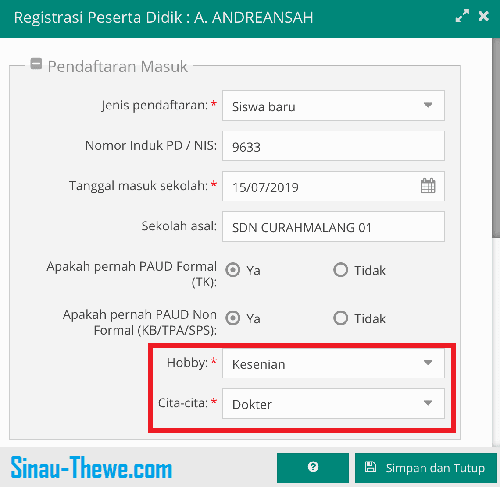This screenshot has width=501, height=492.
Task: Expand the Hobby dropdown arrow
Action: coord(428,362)
